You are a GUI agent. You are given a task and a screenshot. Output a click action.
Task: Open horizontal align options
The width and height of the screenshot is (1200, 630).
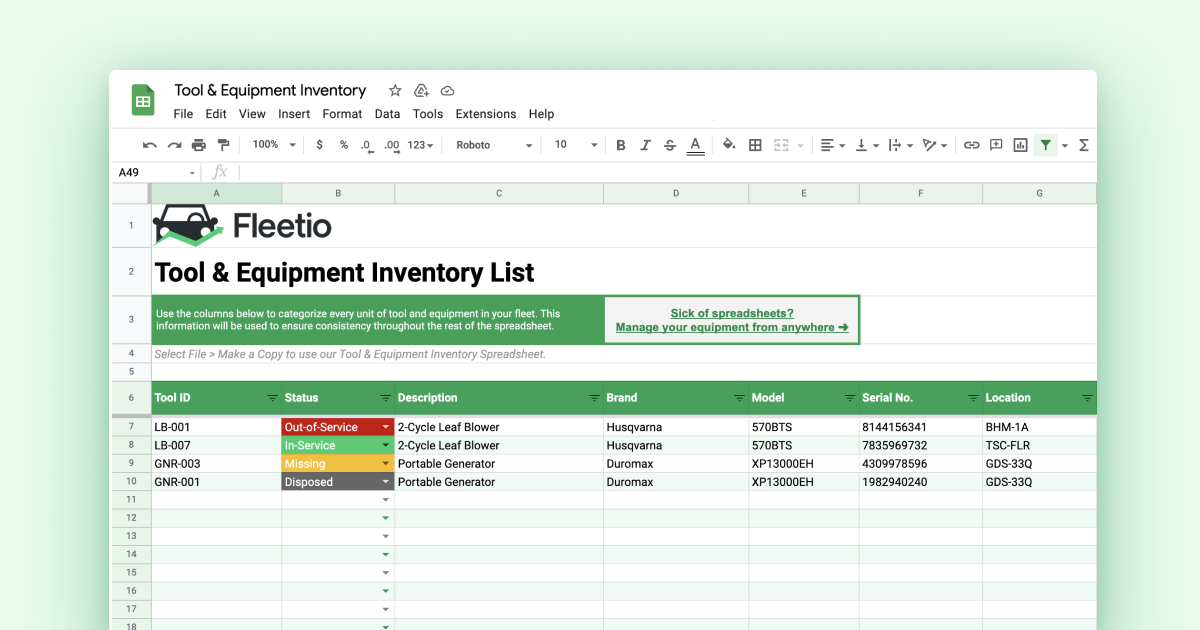pos(832,145)
